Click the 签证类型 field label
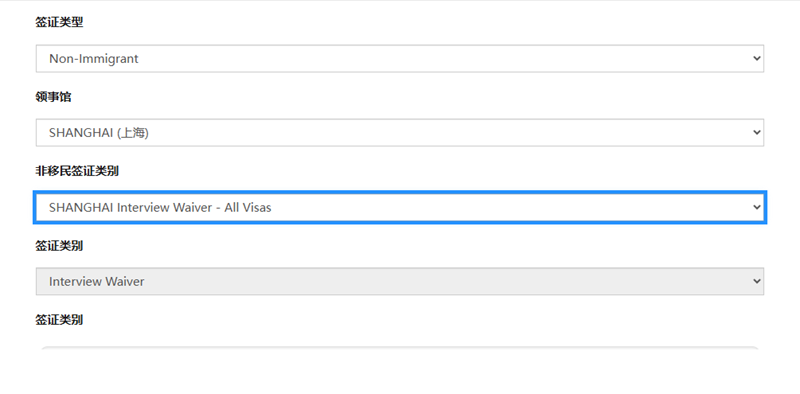The width and height of the screenshot is (800, 394). [x=59, y=22]
